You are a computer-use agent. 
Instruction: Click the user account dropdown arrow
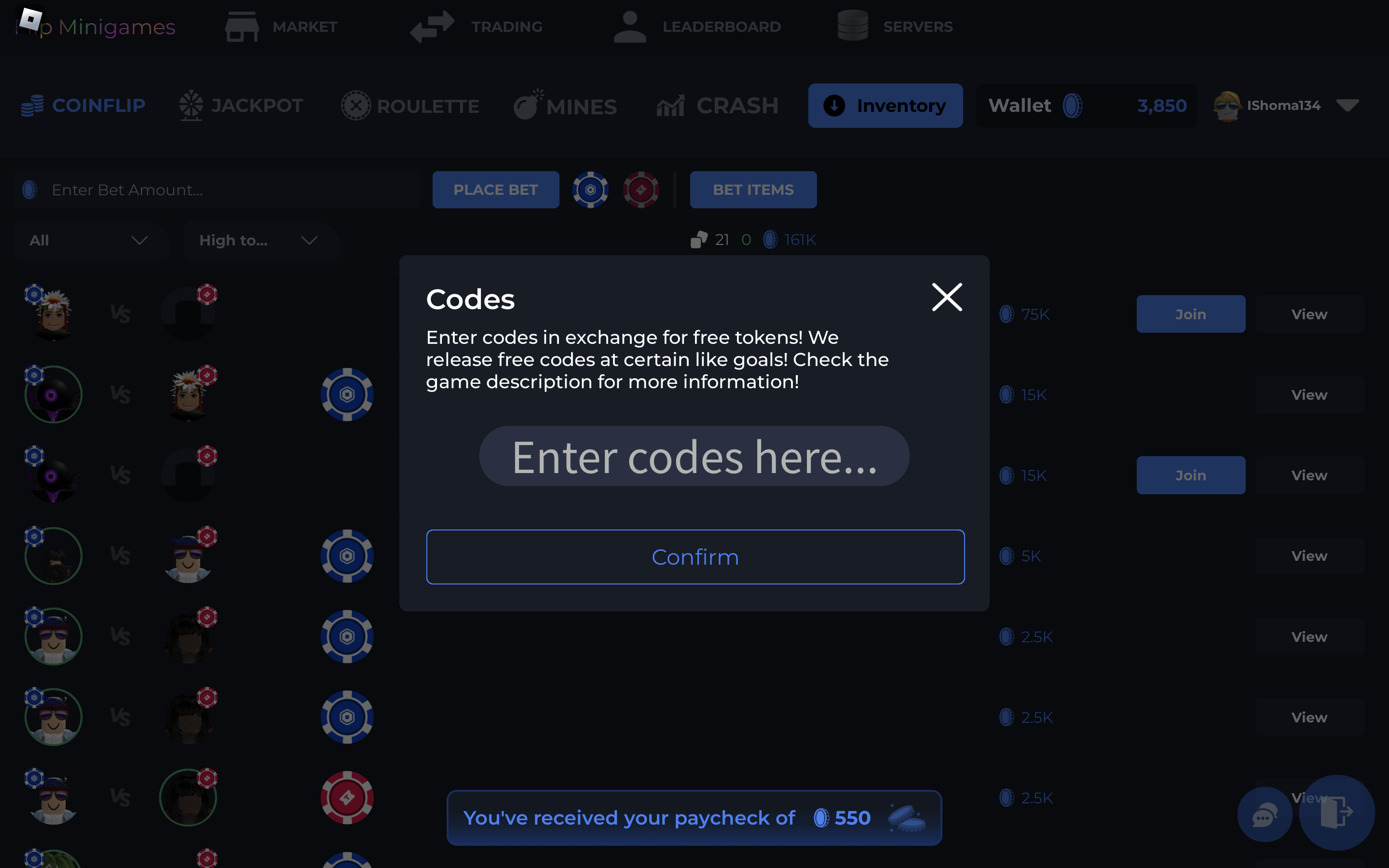tap(1350, 105)
